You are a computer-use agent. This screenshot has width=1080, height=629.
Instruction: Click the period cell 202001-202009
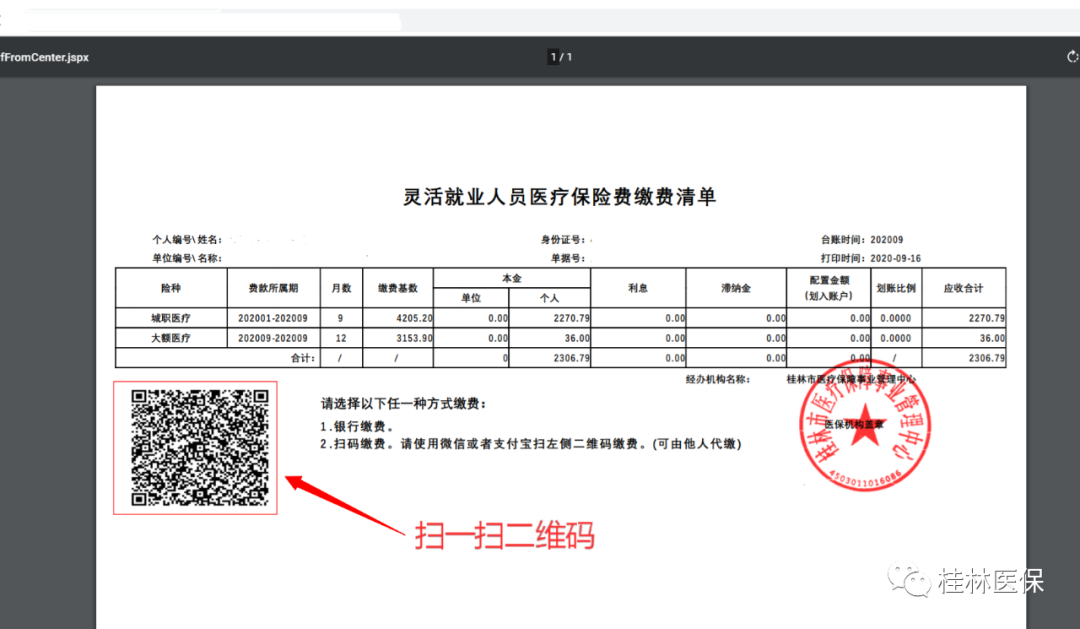pyautogui.click(x=273, y=318)
